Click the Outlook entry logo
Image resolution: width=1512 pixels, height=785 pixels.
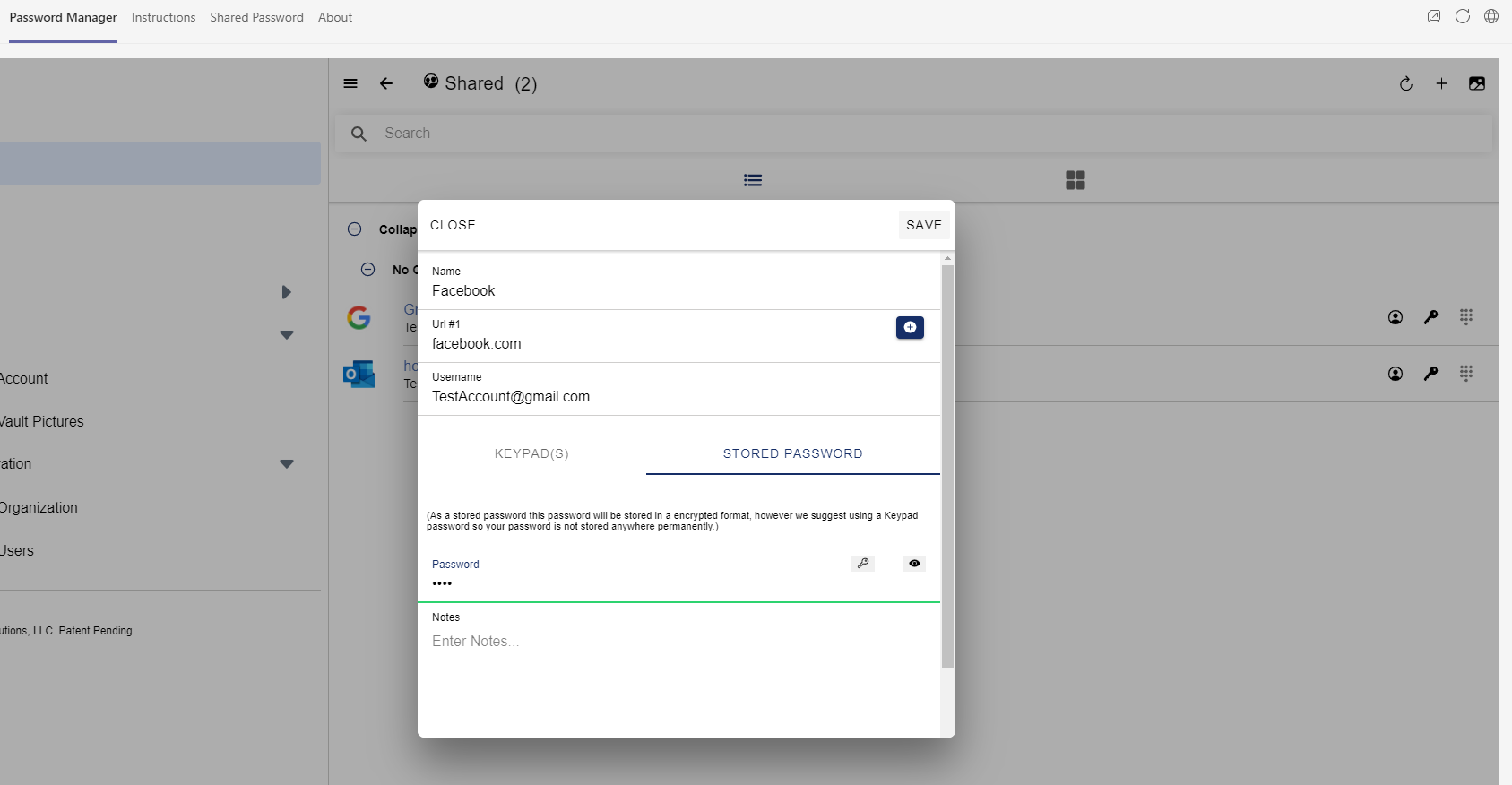tap(359, 374)
